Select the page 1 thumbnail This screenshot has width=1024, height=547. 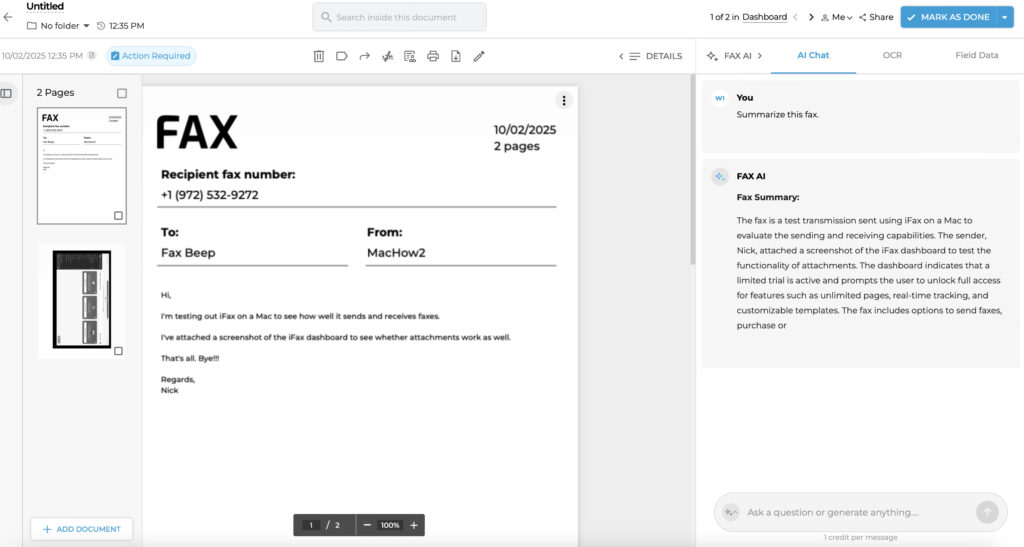point(82,166)
